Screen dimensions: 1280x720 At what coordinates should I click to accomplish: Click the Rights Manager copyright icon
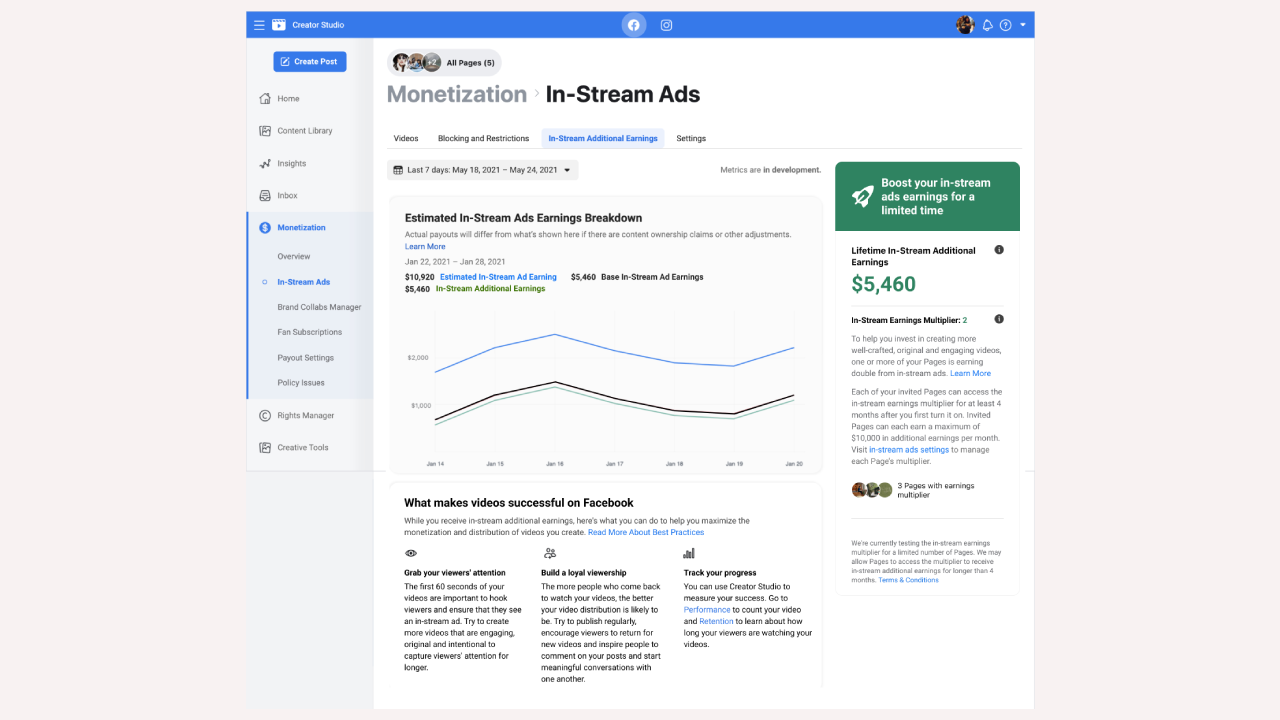pyautogui.click(x=265, y=415)
